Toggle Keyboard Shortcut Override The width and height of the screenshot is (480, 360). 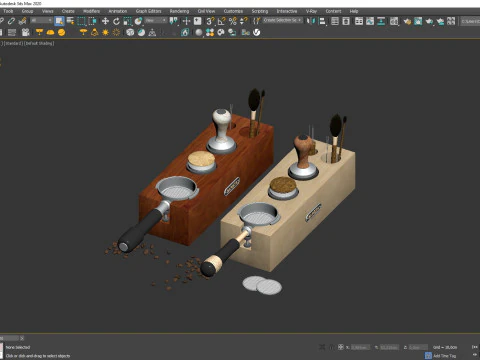pyautogui.click(x=197, y=21)
